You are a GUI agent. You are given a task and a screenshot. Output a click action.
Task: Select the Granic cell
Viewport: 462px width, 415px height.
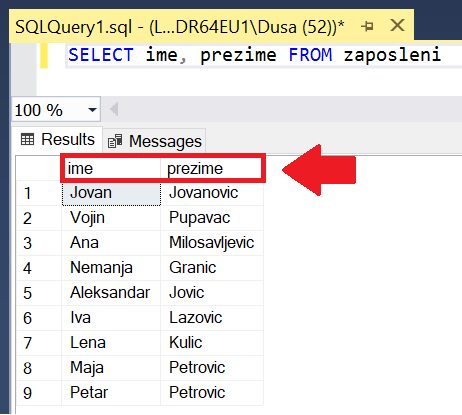pyautogui.click(x=212, y=268)
